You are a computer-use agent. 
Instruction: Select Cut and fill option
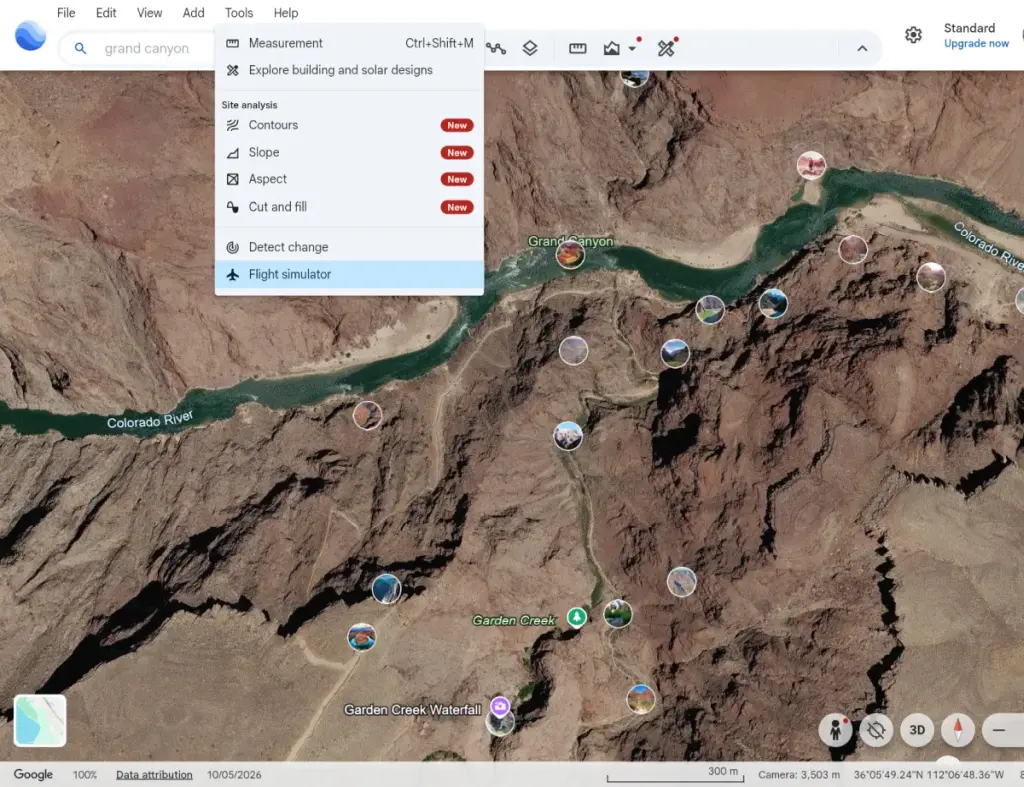coord(349,207)
